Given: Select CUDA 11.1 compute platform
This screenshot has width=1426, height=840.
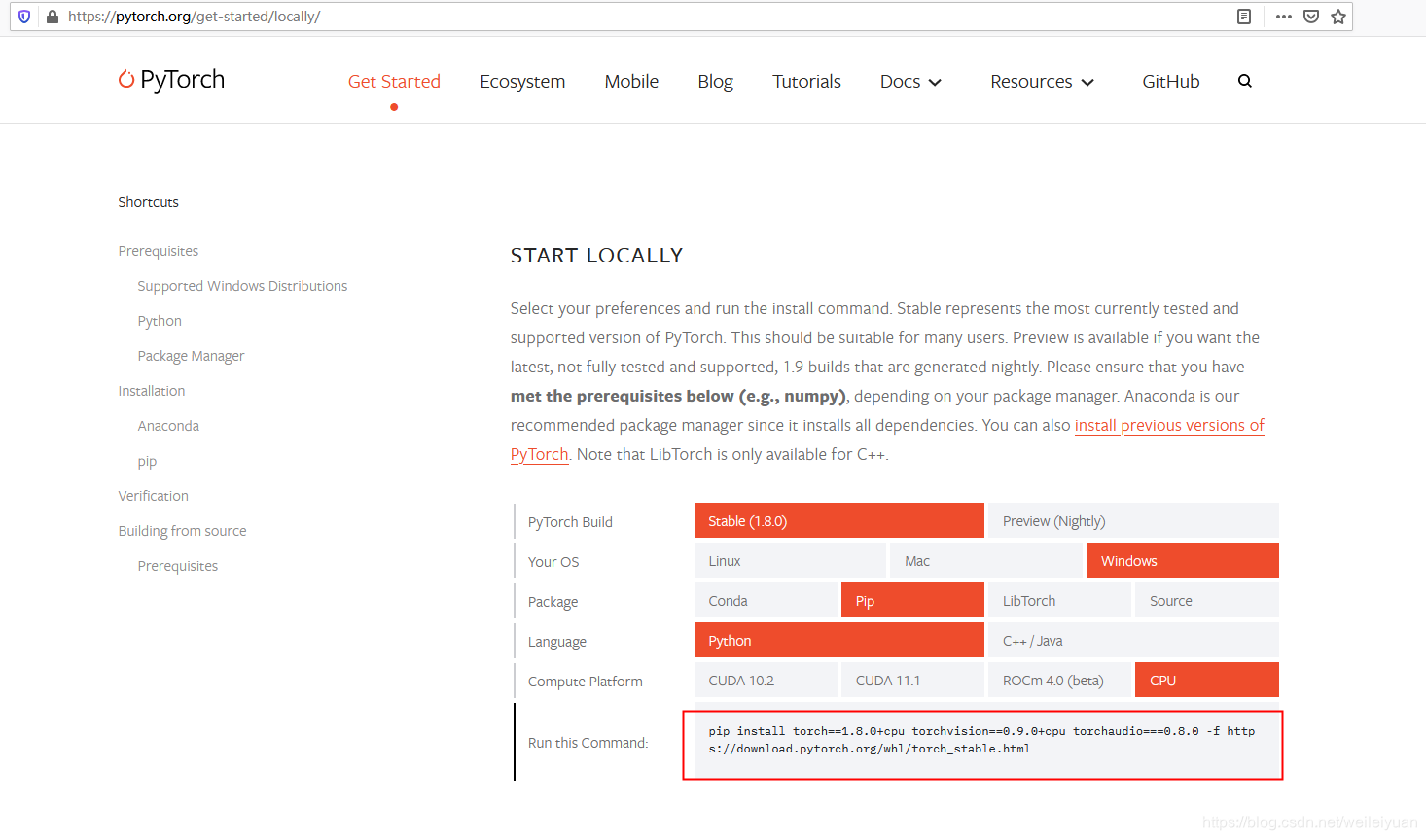Looking at the screenshot, I should [x=912, y=681].
